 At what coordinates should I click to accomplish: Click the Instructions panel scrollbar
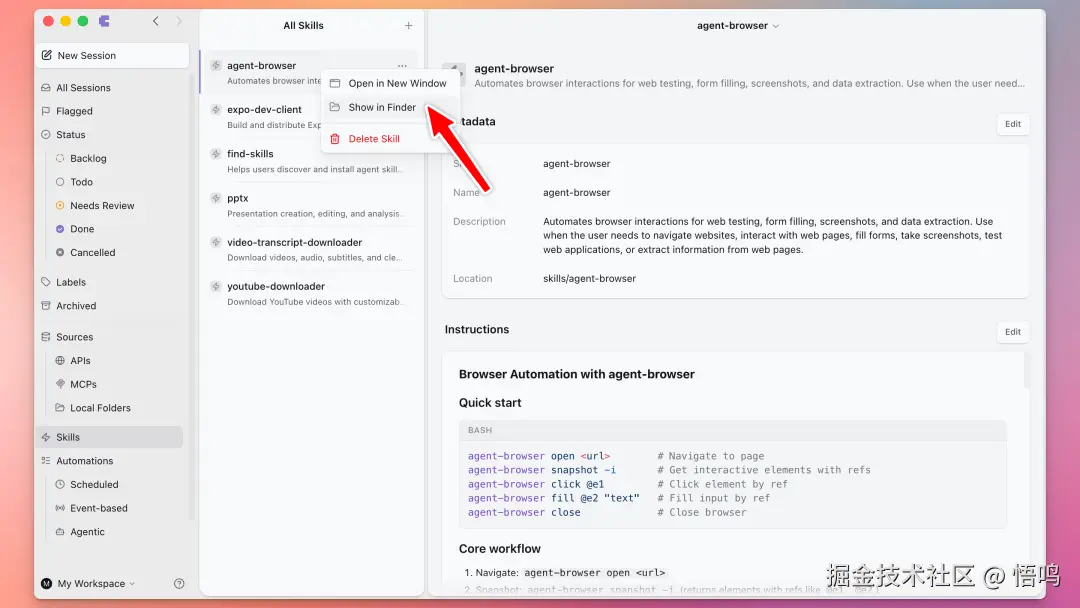pos(1026,370)
